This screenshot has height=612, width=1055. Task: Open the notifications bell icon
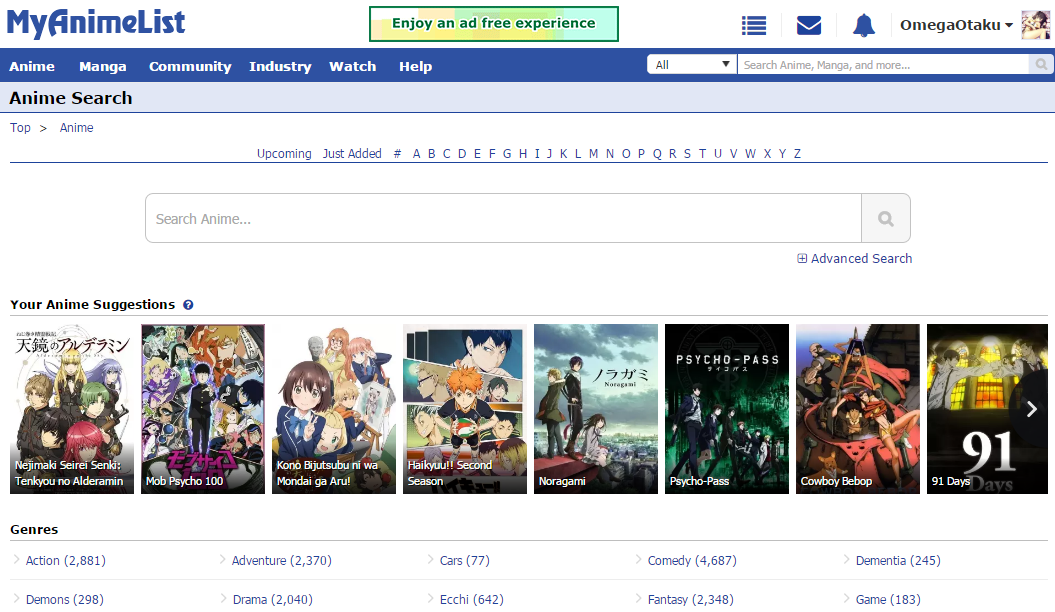(864, 26)
